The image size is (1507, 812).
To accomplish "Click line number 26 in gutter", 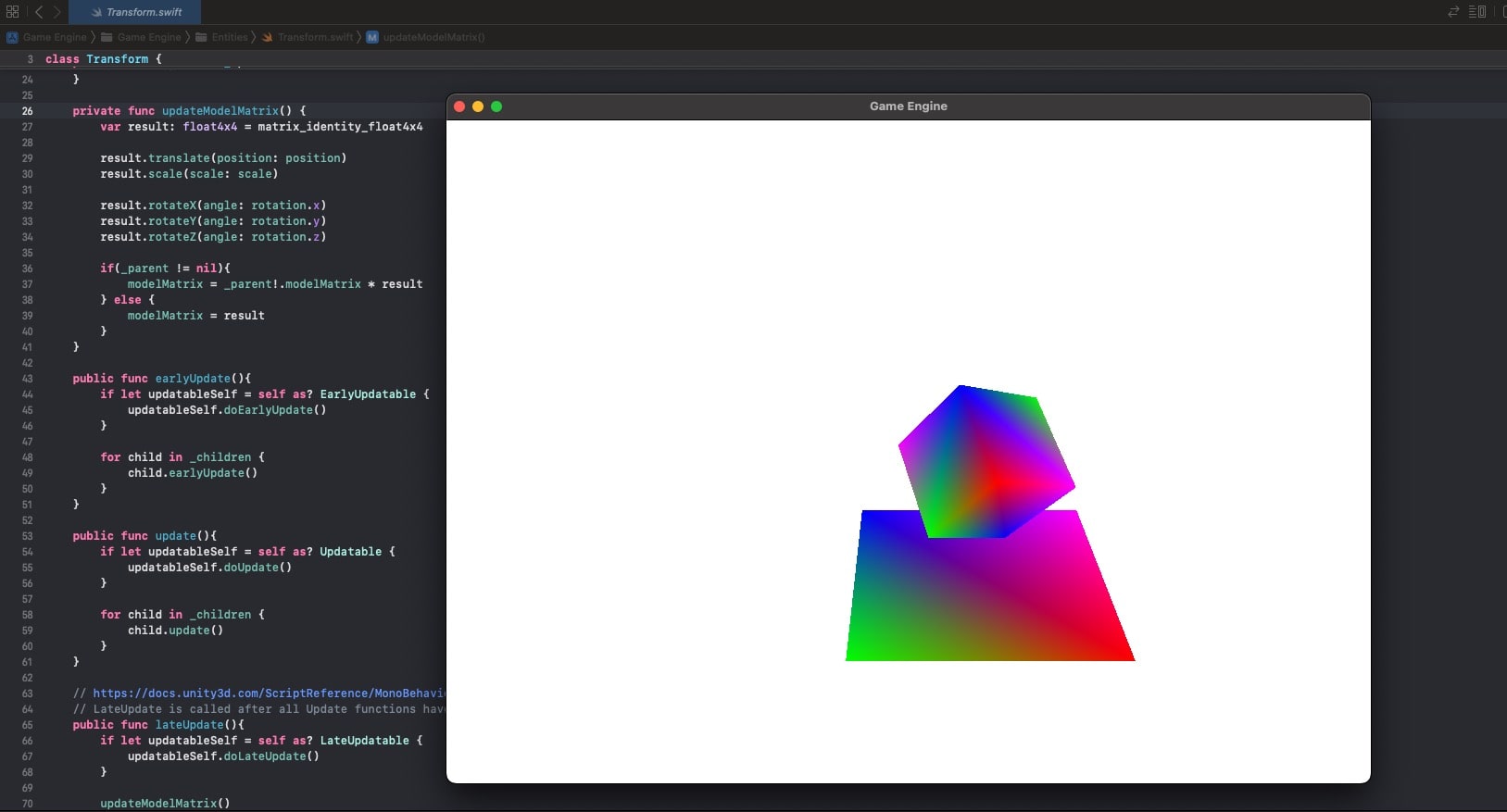I will [27, 111].
